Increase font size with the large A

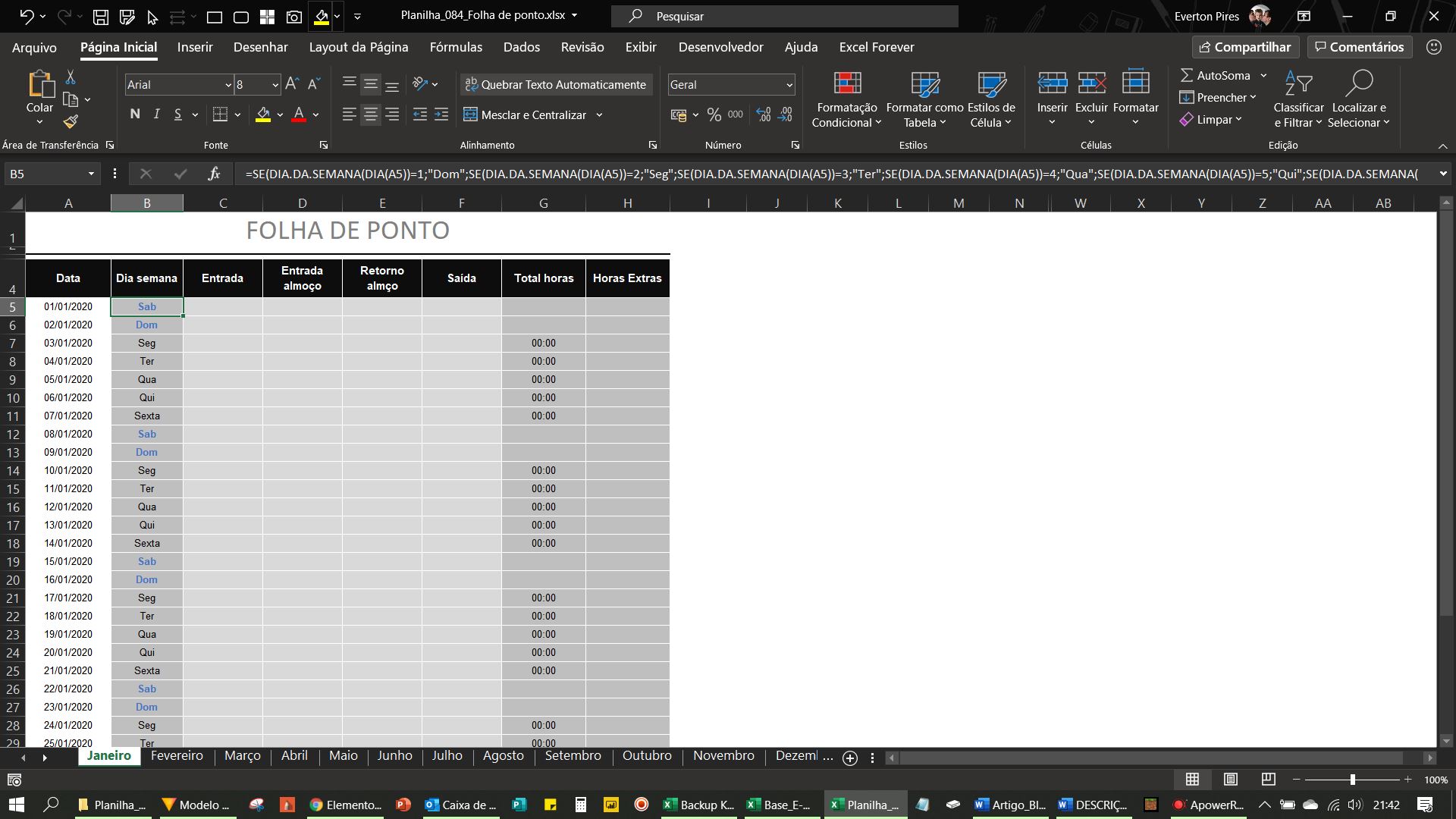coord(292,84)
